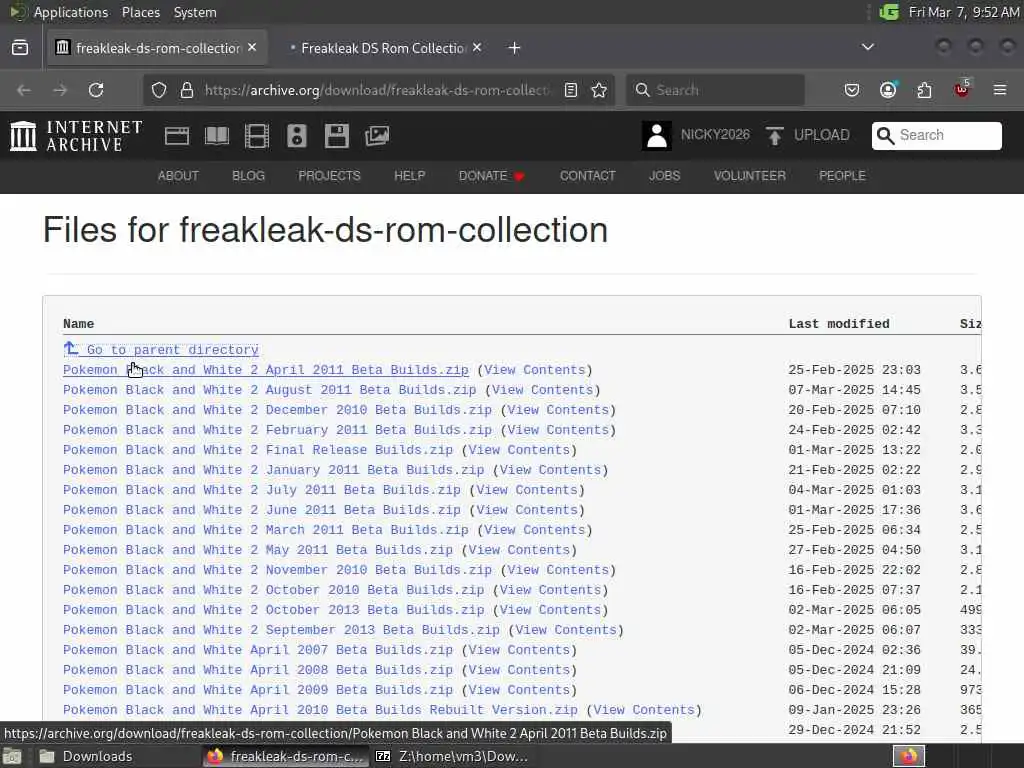Open the PROJECTS nav item
Image resolution: width=1024 pixels, height=768 pixels.
coord(329,176)
